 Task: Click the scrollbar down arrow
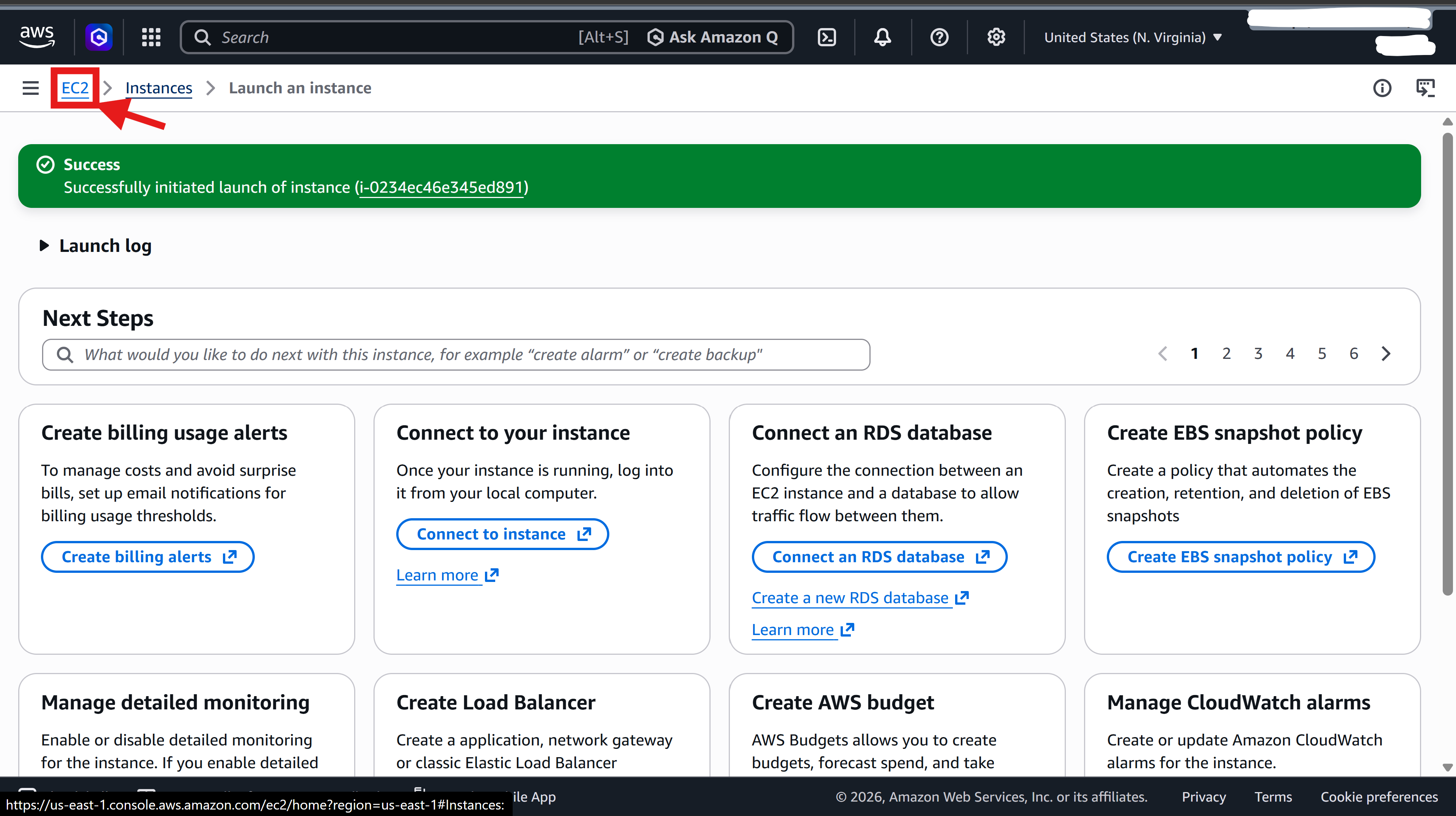pyautogui.click(x=1447, y=767)
